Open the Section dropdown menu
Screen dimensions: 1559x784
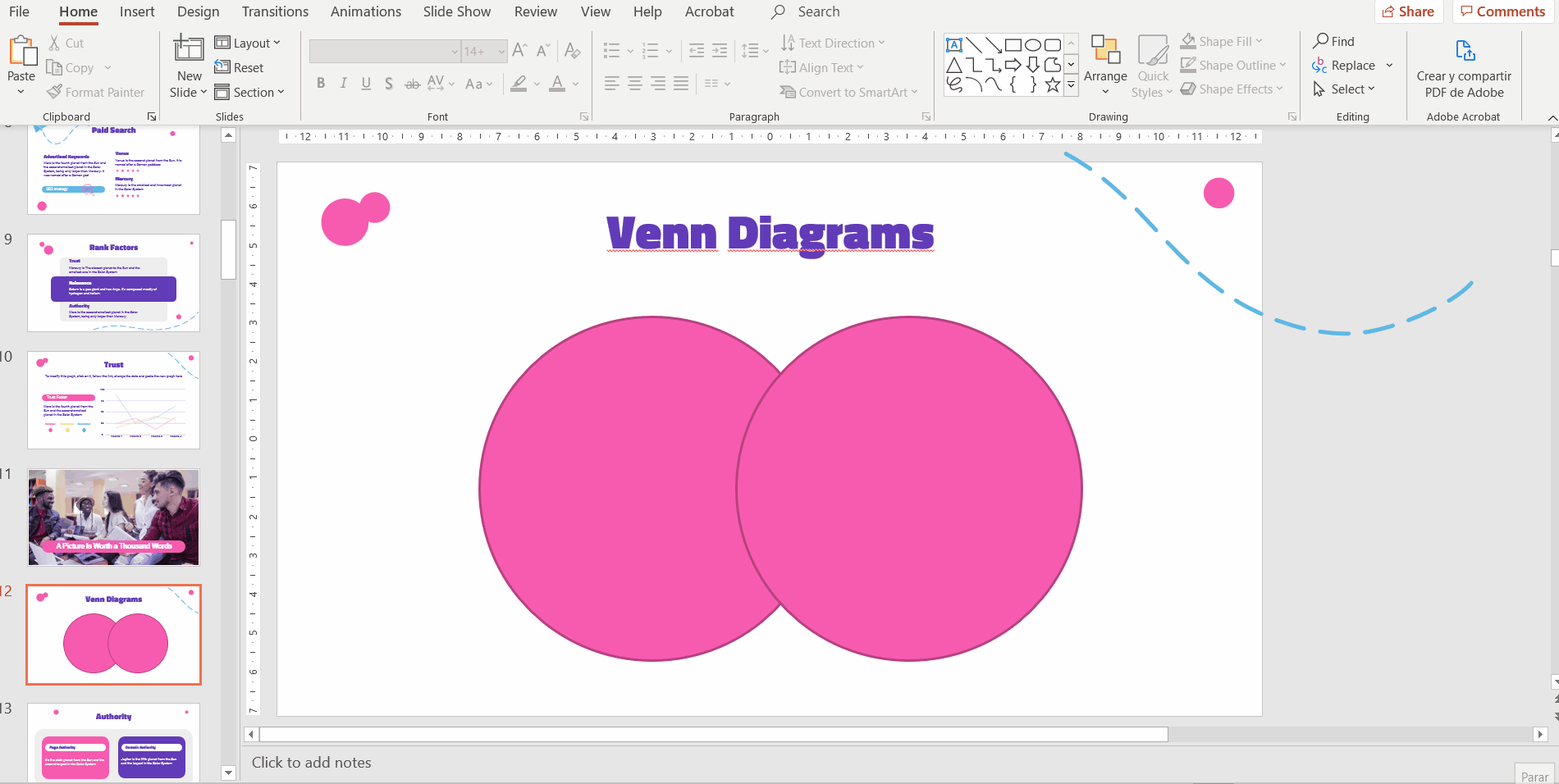pos(249,92)
